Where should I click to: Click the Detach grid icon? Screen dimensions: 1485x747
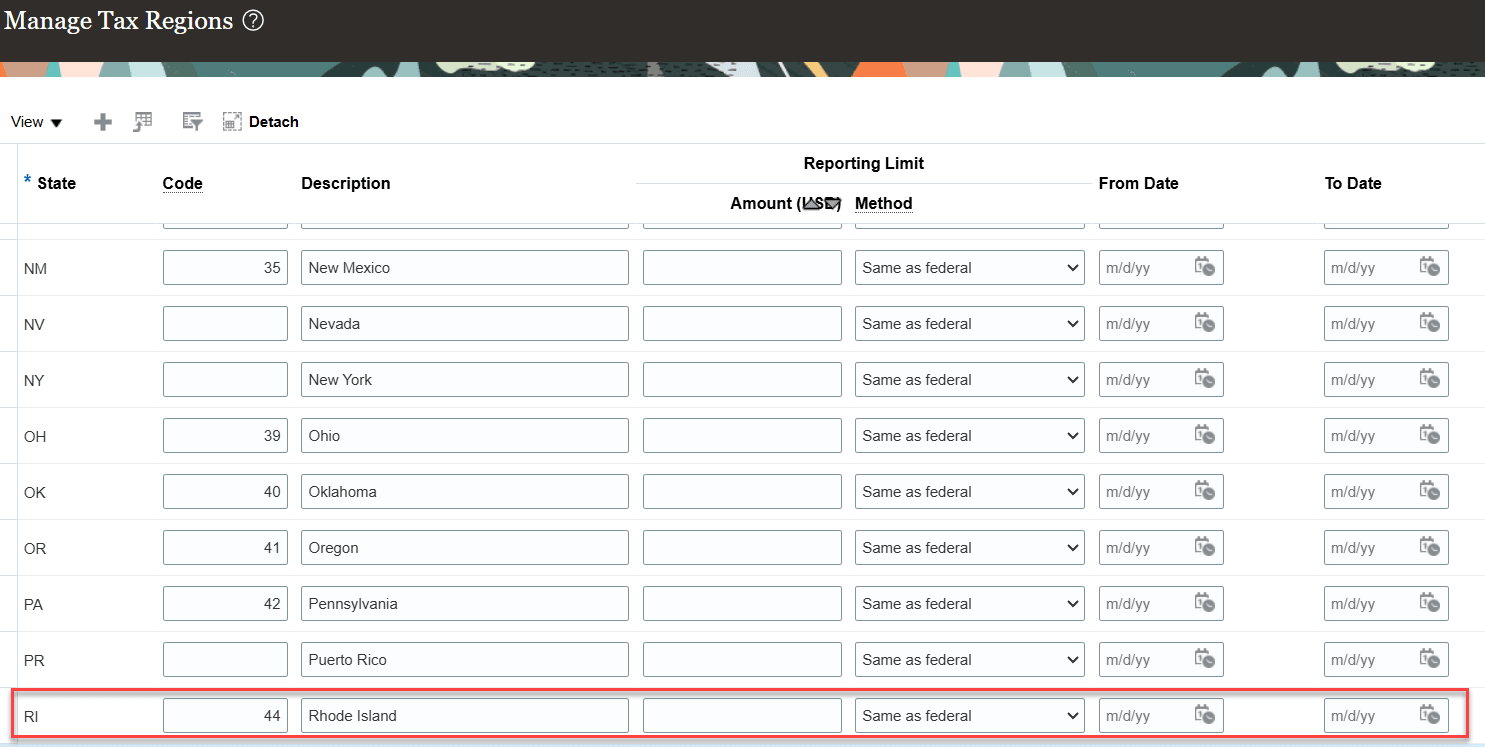[232, 121]
